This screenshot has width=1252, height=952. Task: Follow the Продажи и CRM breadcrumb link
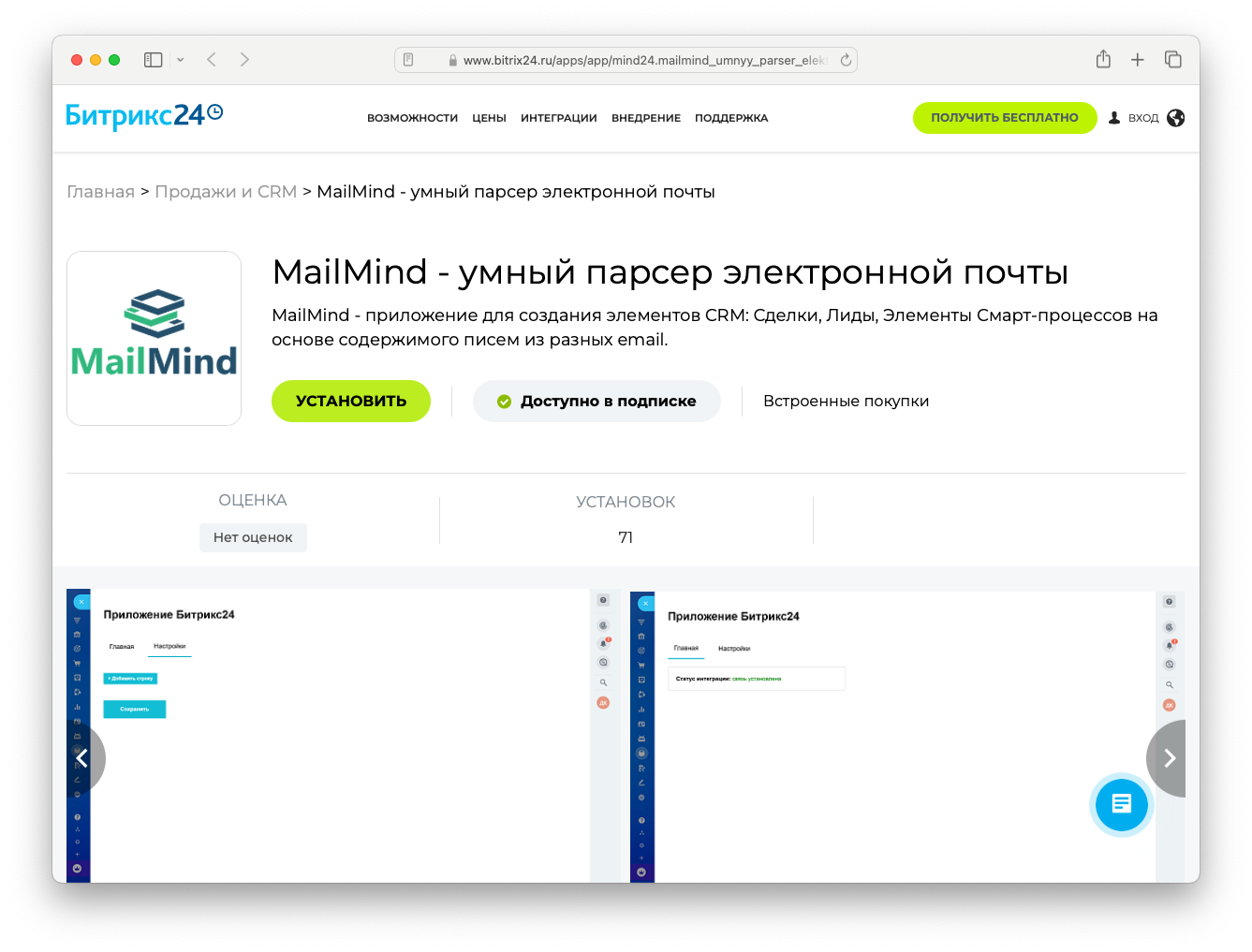(226, 191)
